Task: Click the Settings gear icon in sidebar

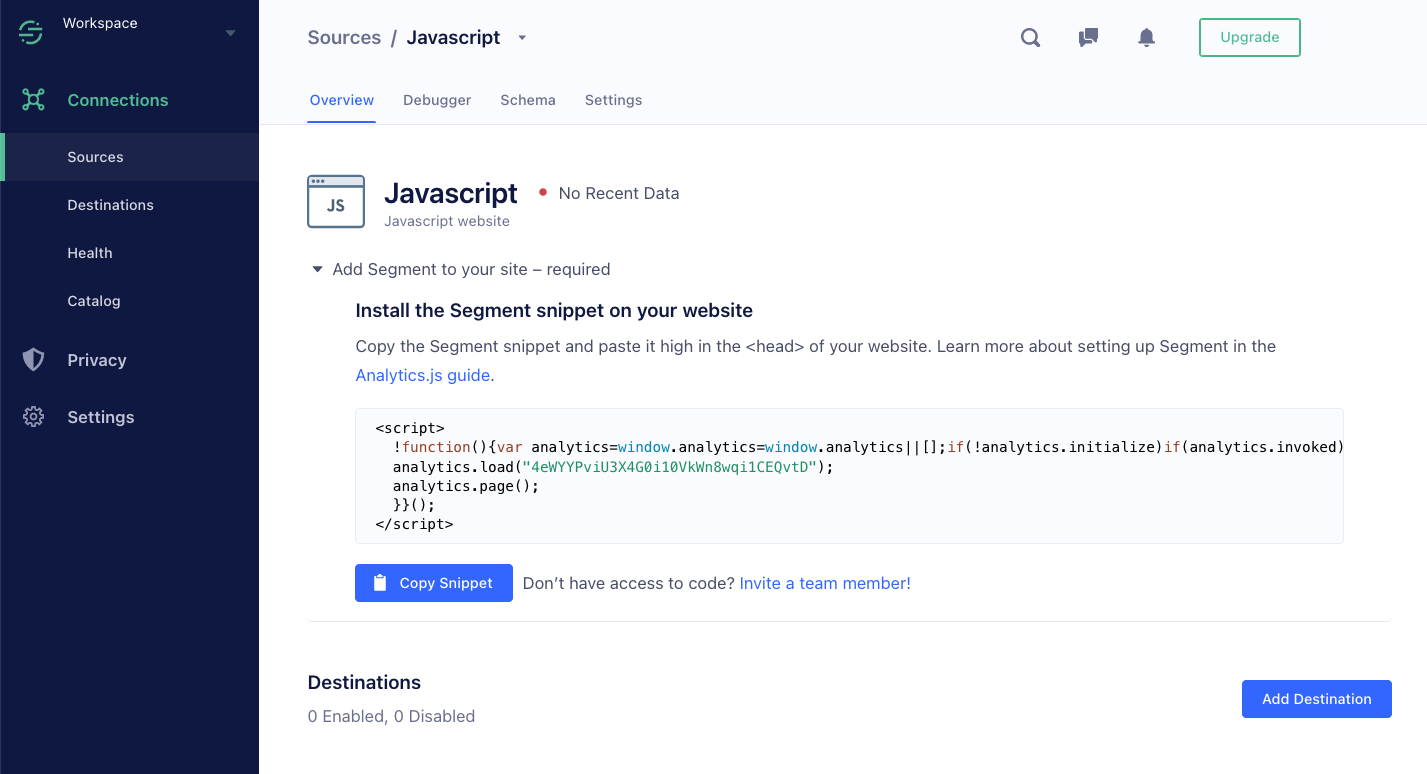Action: (34, 417)
